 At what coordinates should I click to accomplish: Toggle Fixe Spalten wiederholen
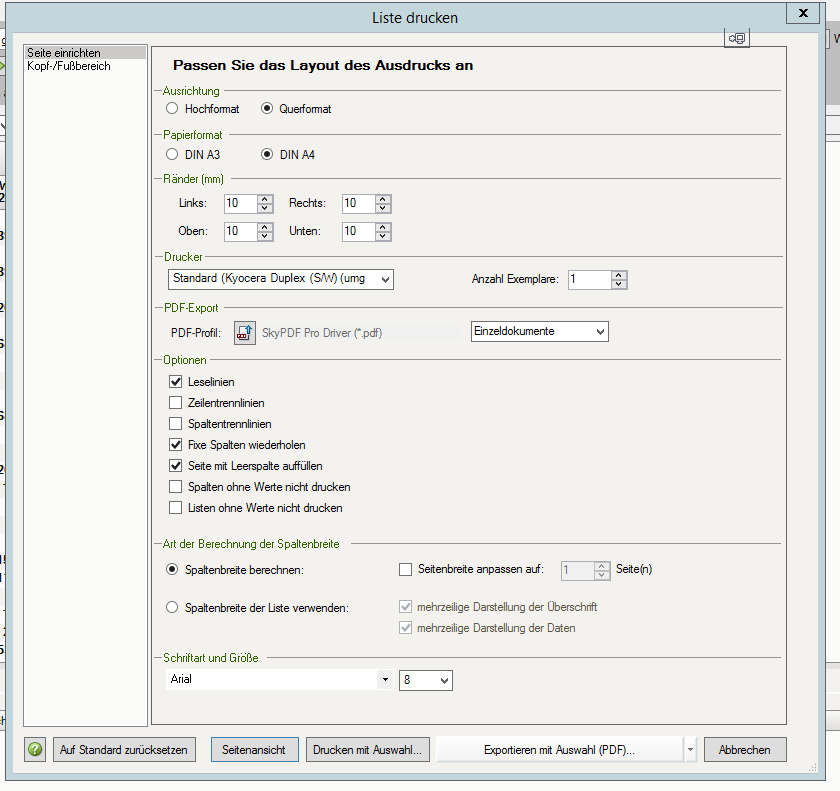[x=175, y=445]
